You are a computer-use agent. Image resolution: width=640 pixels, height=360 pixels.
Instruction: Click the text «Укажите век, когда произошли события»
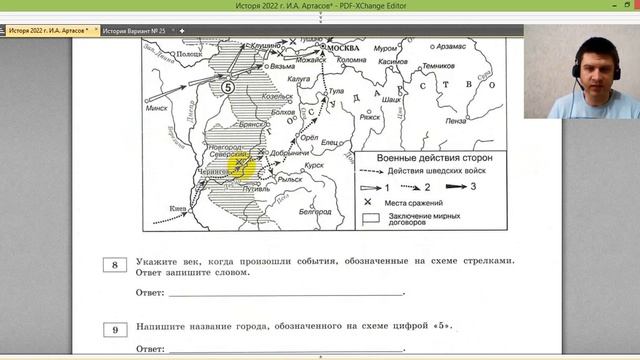[x=237, y=261]
